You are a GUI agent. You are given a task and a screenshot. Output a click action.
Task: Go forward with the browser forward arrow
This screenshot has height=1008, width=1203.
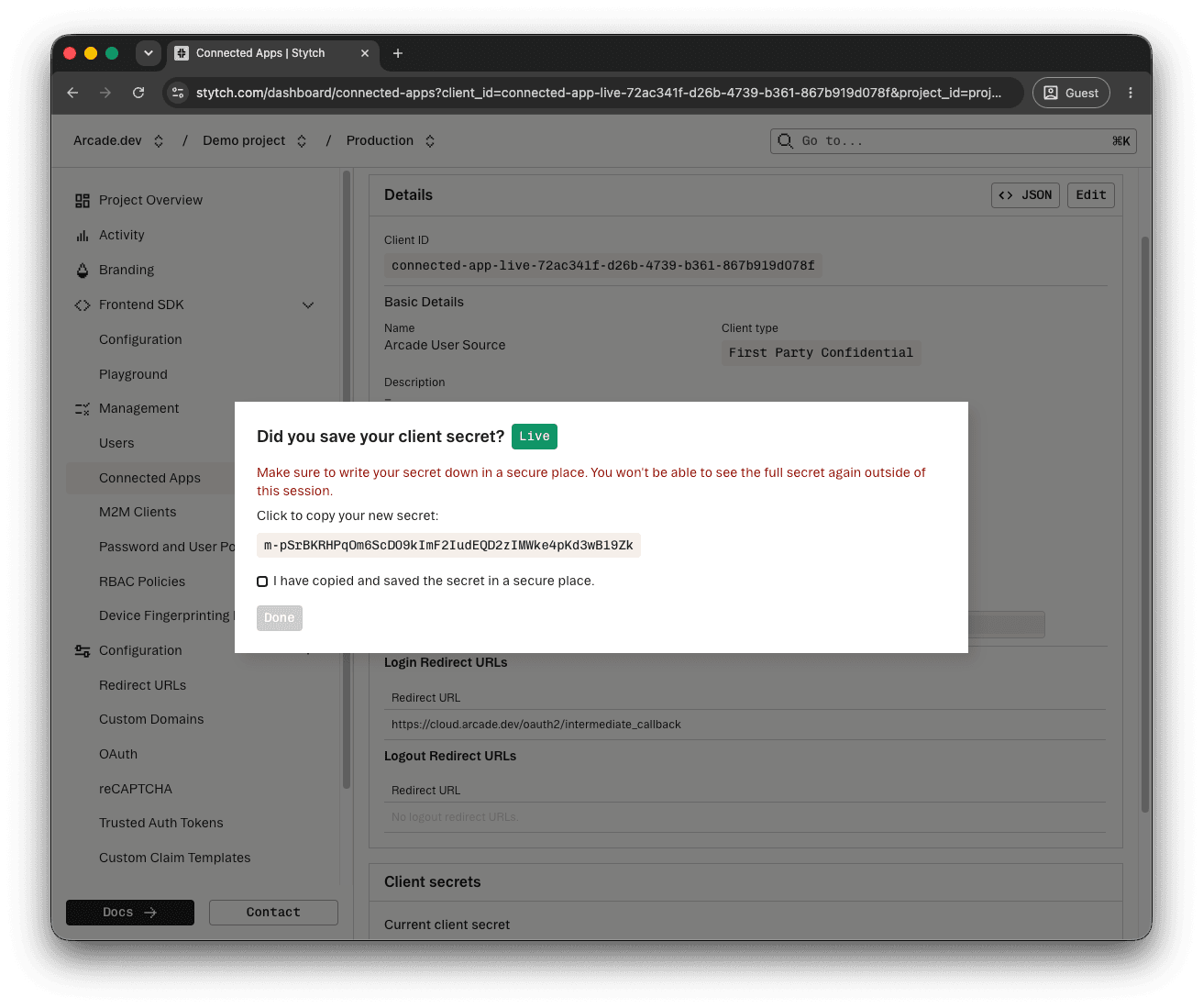105,93
